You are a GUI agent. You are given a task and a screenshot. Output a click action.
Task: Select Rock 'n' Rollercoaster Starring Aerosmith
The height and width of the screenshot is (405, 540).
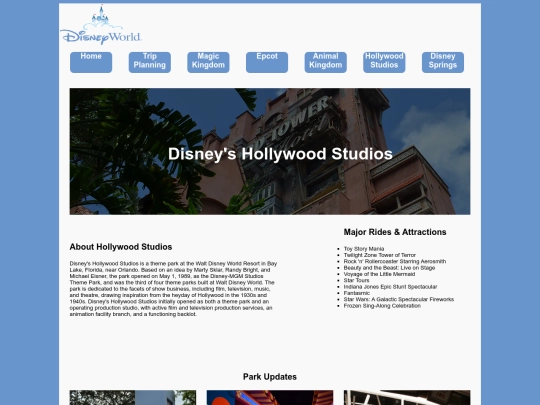point(395,261)
